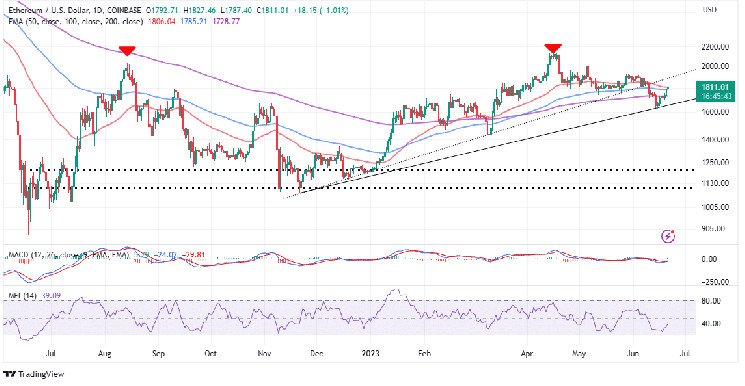This screenshot has width=745, height=386.
Task: Click the -250.00 level on MACD axis
Action: pos(714,282)
